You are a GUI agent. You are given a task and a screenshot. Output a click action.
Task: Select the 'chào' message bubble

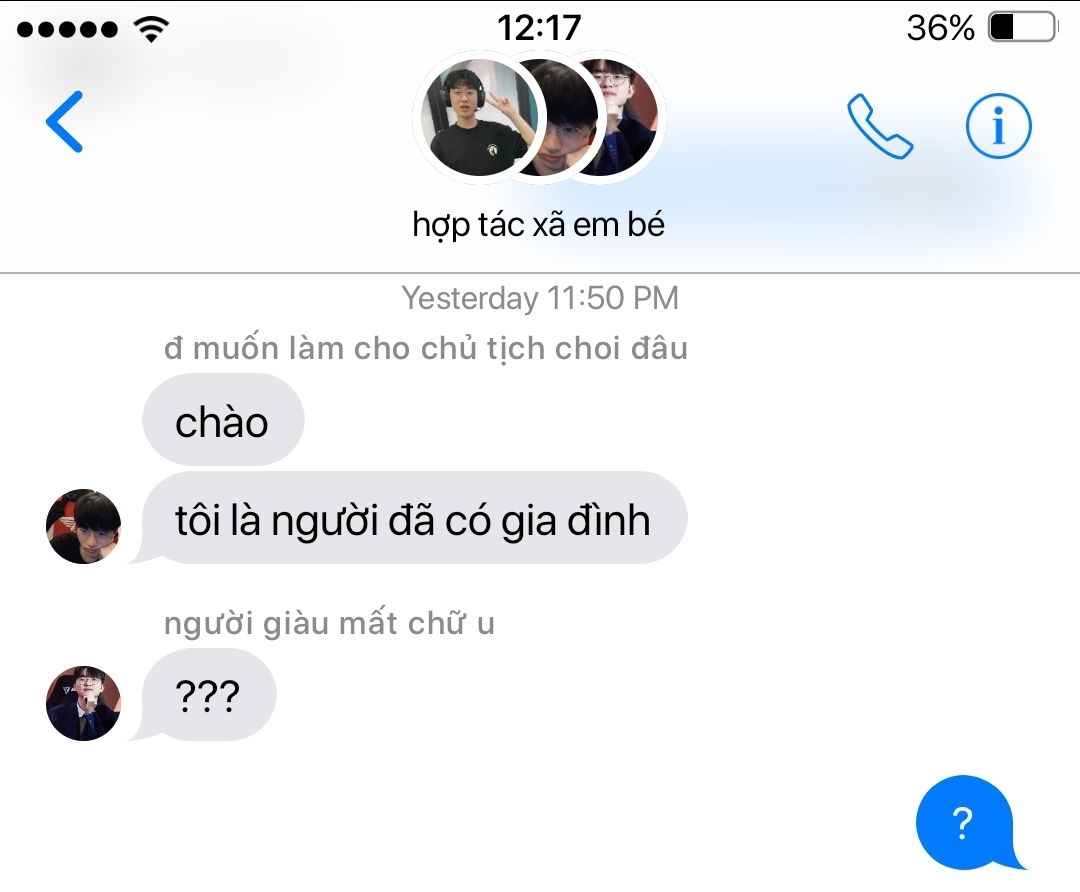tap(223, 419)
